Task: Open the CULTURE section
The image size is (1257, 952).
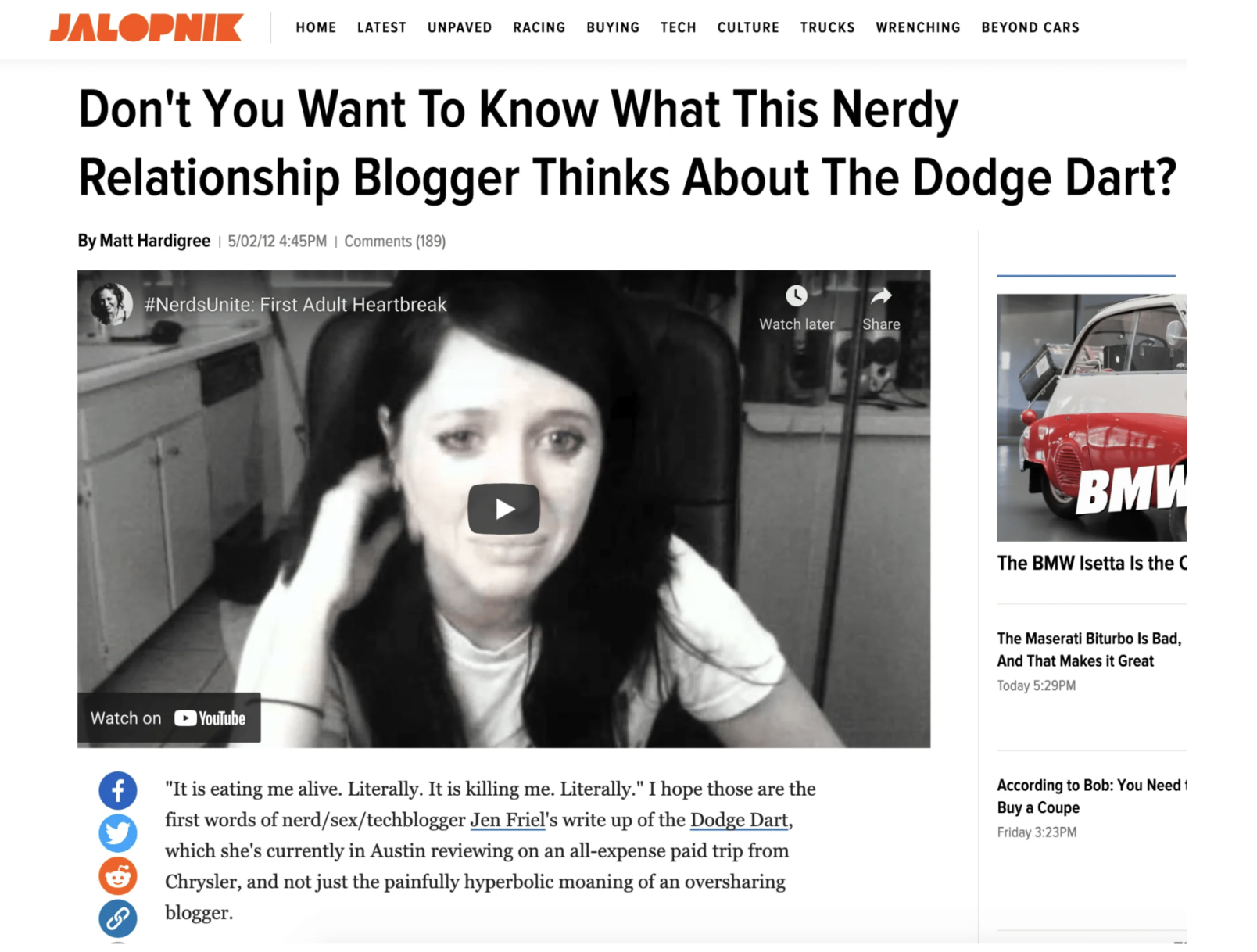Action: coord(748,27)
